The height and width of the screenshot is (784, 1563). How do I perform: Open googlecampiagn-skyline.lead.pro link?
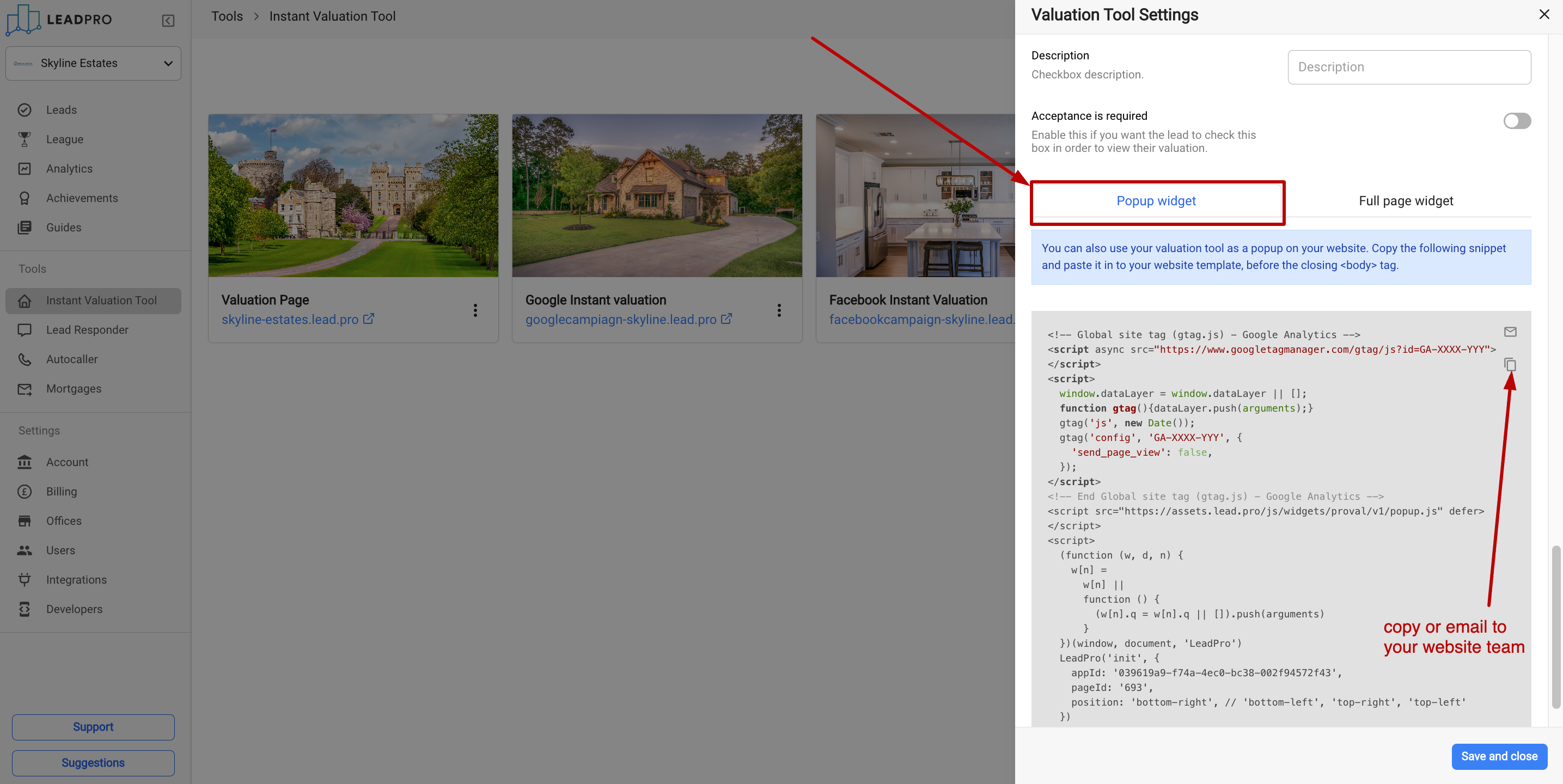pyautogui.click(x=620, y=319)
